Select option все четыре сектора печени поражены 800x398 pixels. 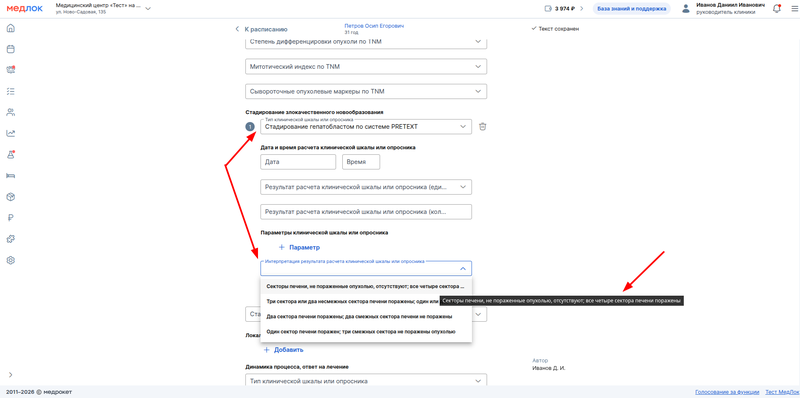(366, 286)
